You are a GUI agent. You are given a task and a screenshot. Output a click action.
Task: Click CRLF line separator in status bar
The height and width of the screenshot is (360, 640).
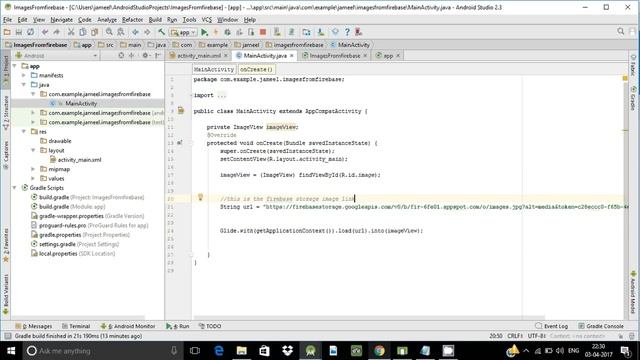point(515,336)
